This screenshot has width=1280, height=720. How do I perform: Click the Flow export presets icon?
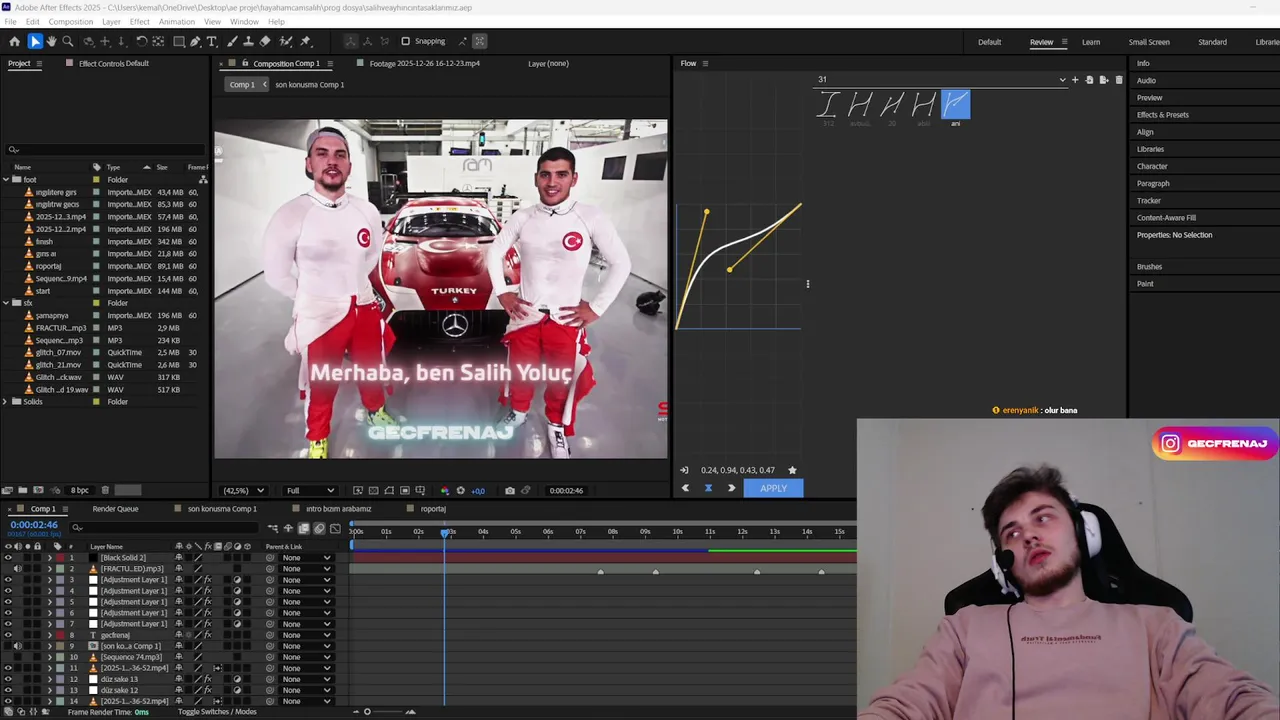(x=1103, y=80)
